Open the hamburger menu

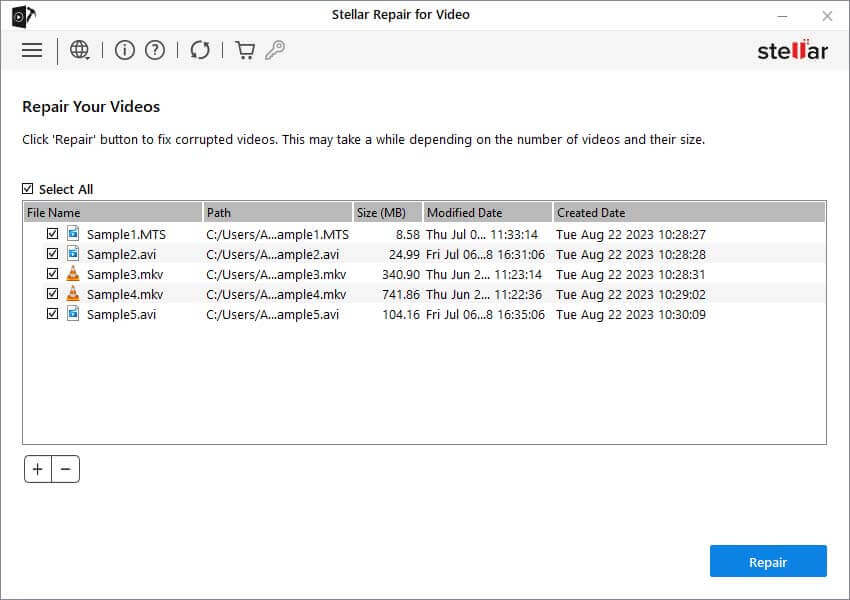pos(32,50)
